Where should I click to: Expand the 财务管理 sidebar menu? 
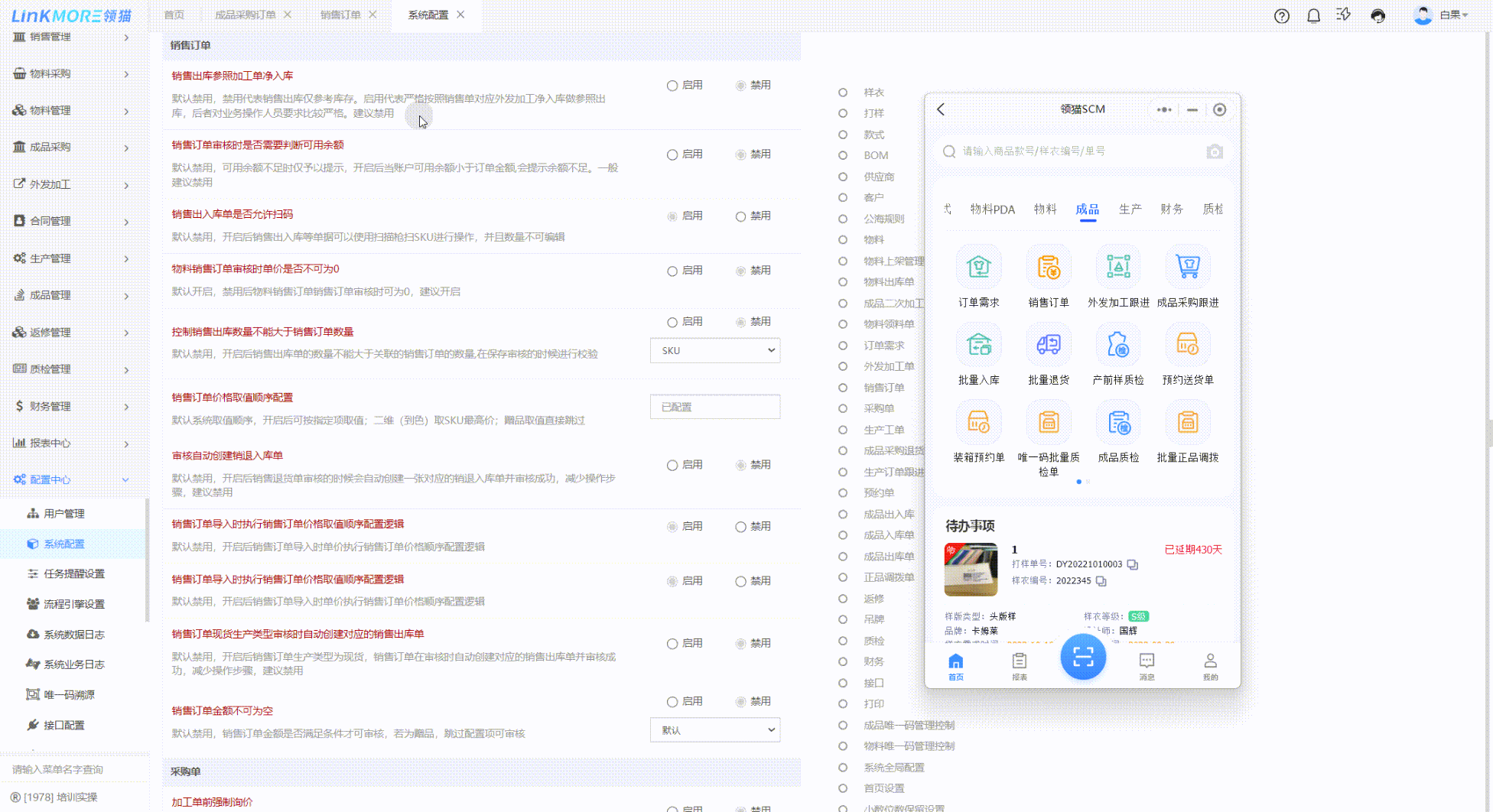click(x=71, y=406)
